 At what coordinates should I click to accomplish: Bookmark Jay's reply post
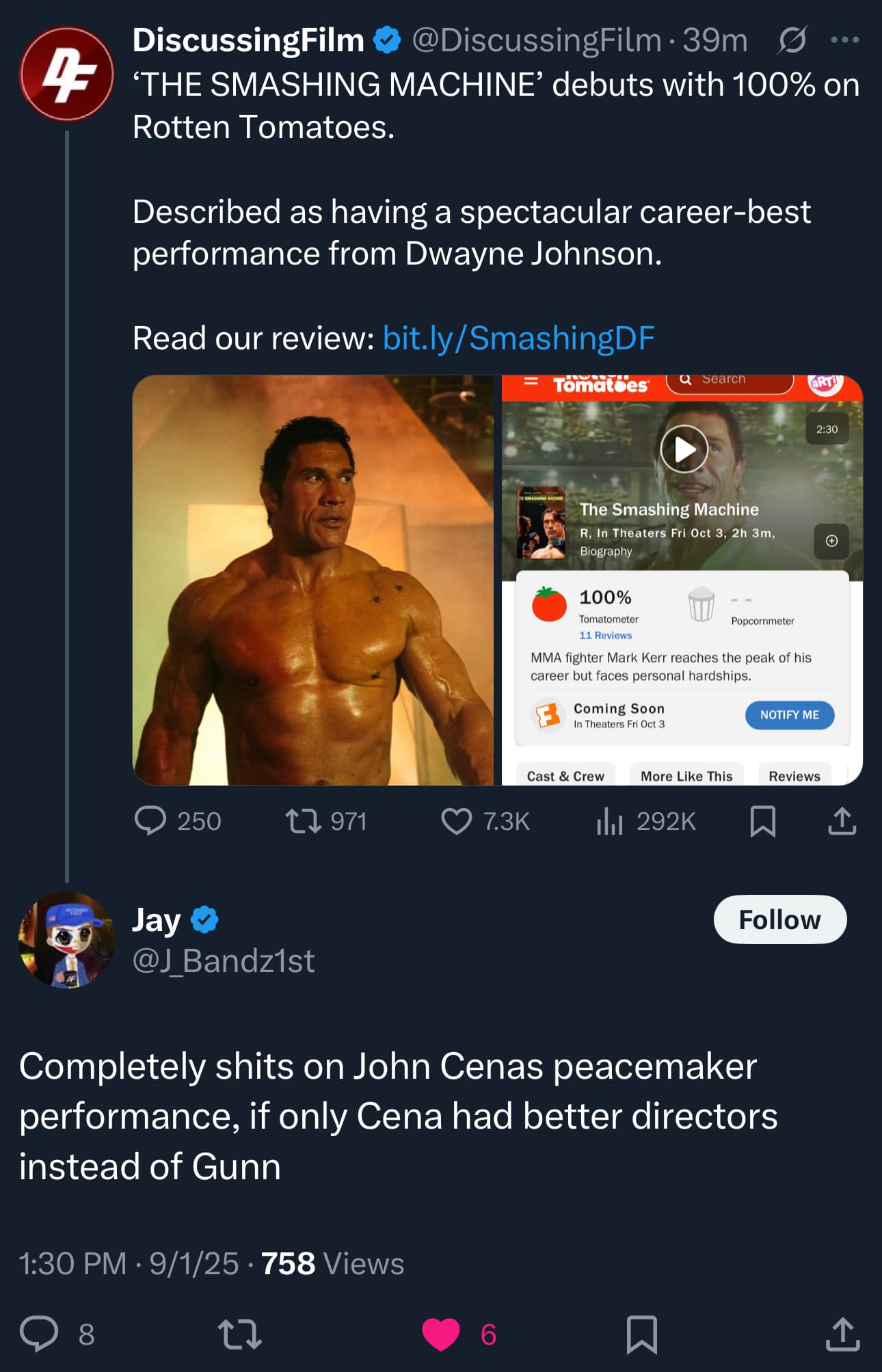(x=642, y=1334)
